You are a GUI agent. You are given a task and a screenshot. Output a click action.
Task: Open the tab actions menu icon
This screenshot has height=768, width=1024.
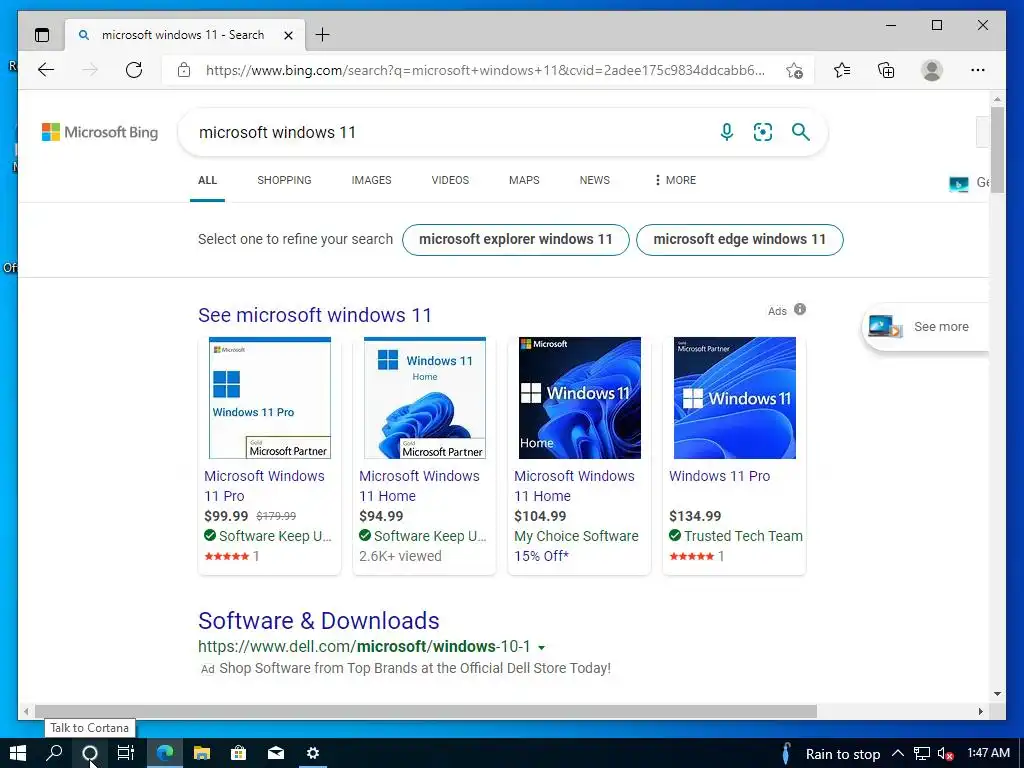(x=42, y=35)
